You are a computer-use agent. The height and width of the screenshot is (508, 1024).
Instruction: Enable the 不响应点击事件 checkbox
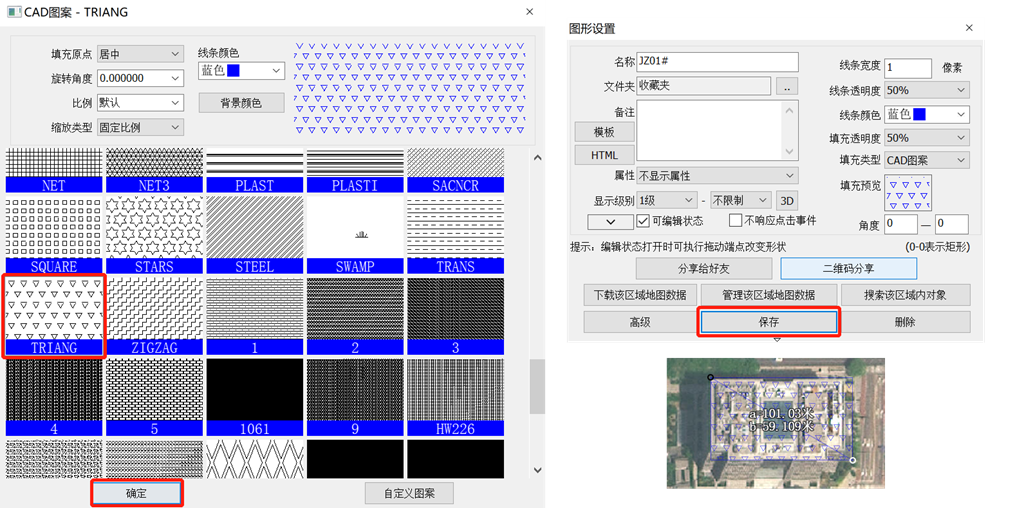click(735, 221)
